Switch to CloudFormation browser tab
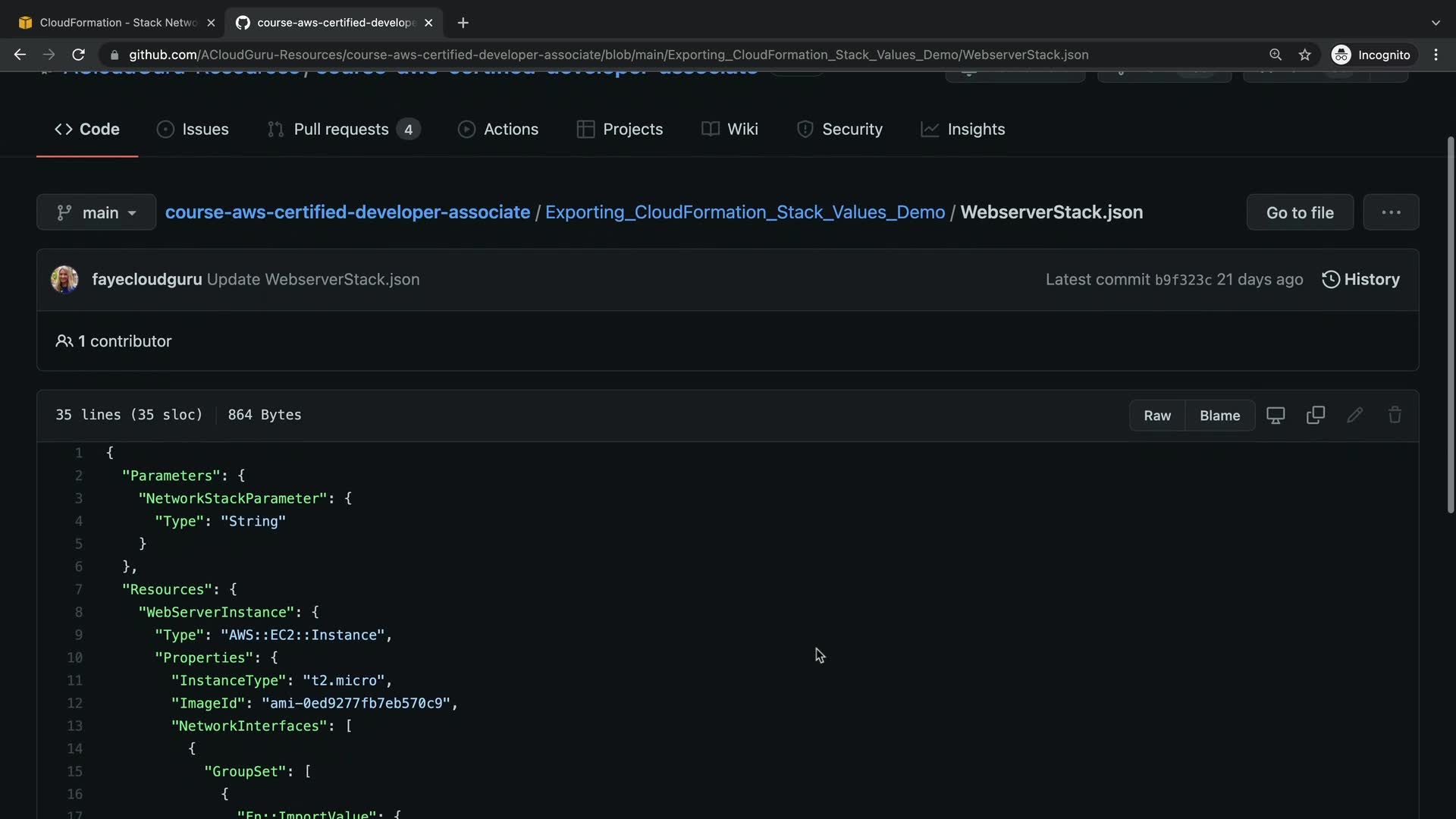Viewport: 1456px width, 819px height. tap(118, 23)
